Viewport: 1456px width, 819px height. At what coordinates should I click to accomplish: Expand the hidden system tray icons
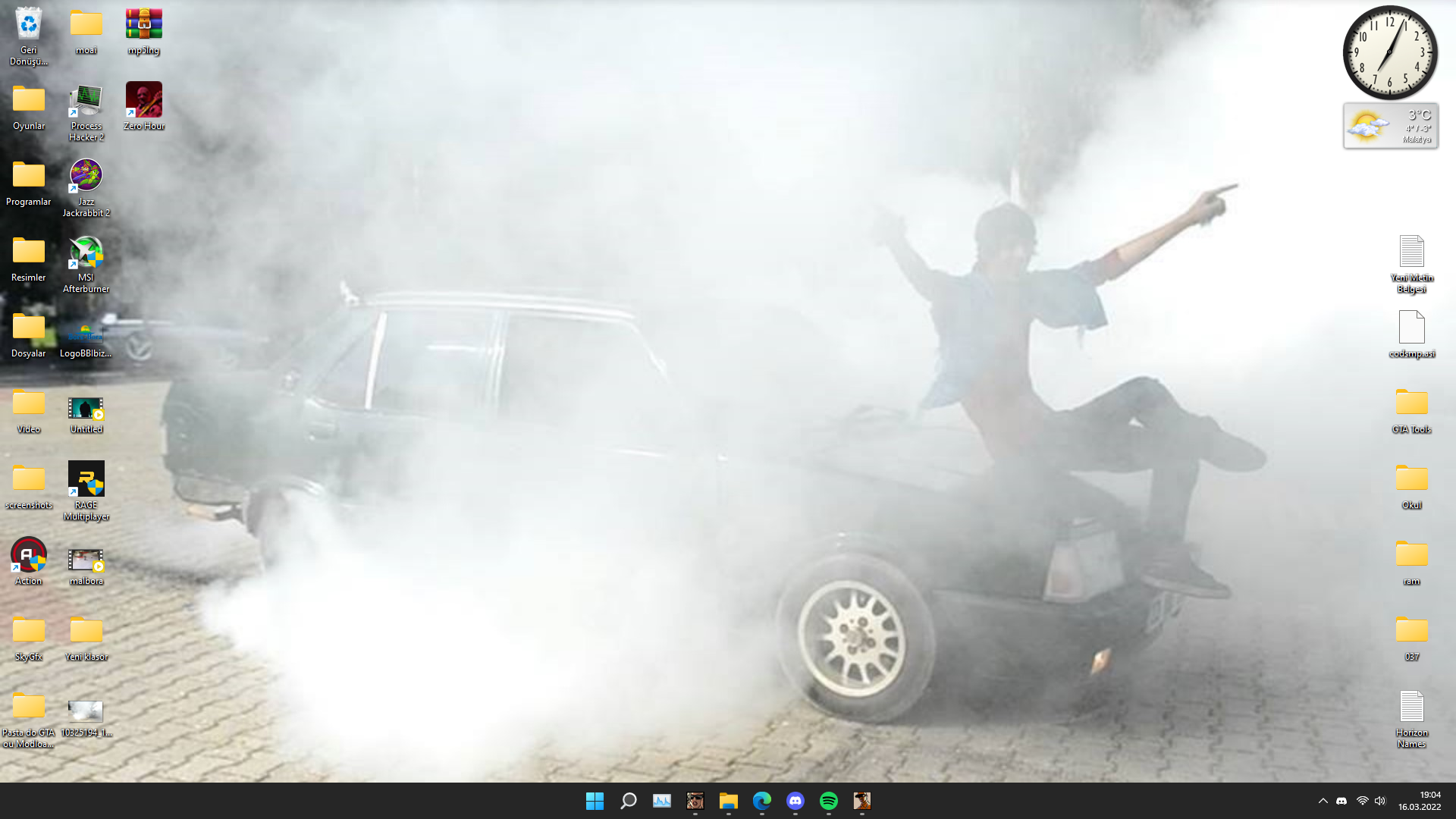tap(1323, 801)
